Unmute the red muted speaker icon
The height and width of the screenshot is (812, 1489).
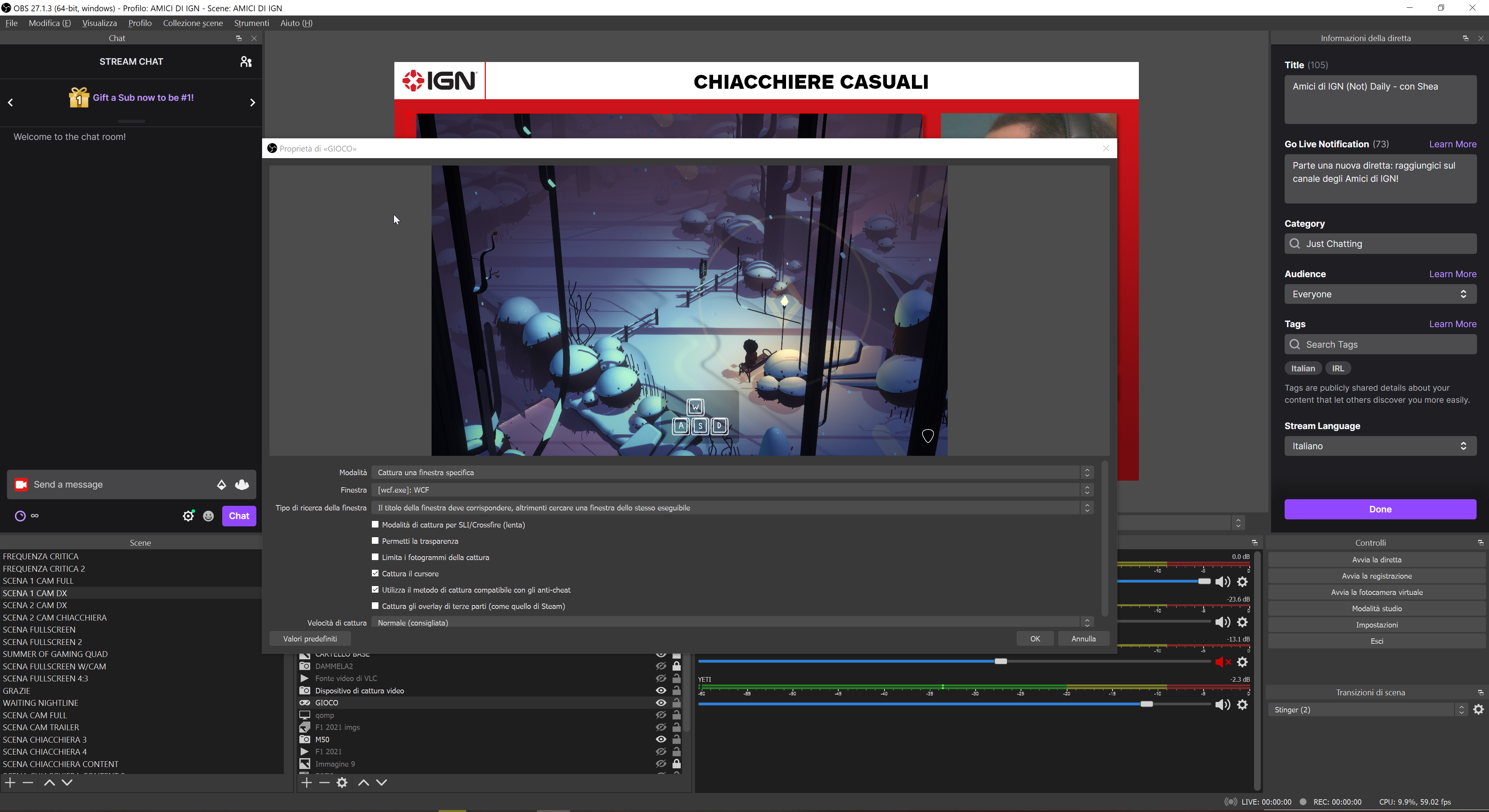[1223, 662]
